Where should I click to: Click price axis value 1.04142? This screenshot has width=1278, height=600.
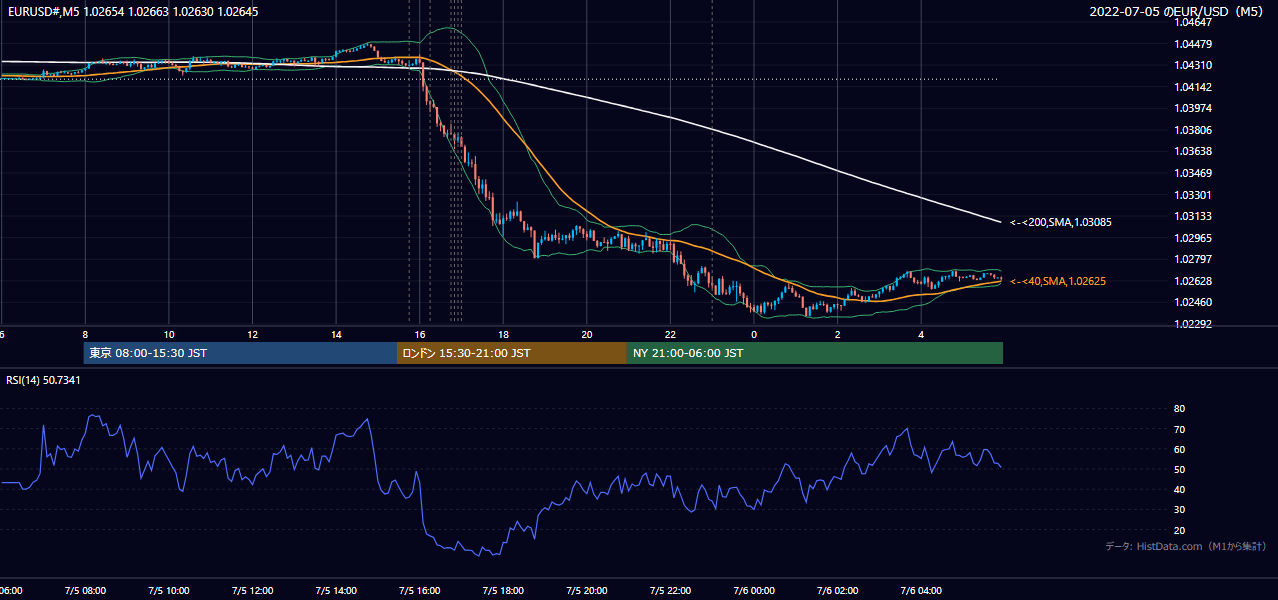[x=1193, y=87]
